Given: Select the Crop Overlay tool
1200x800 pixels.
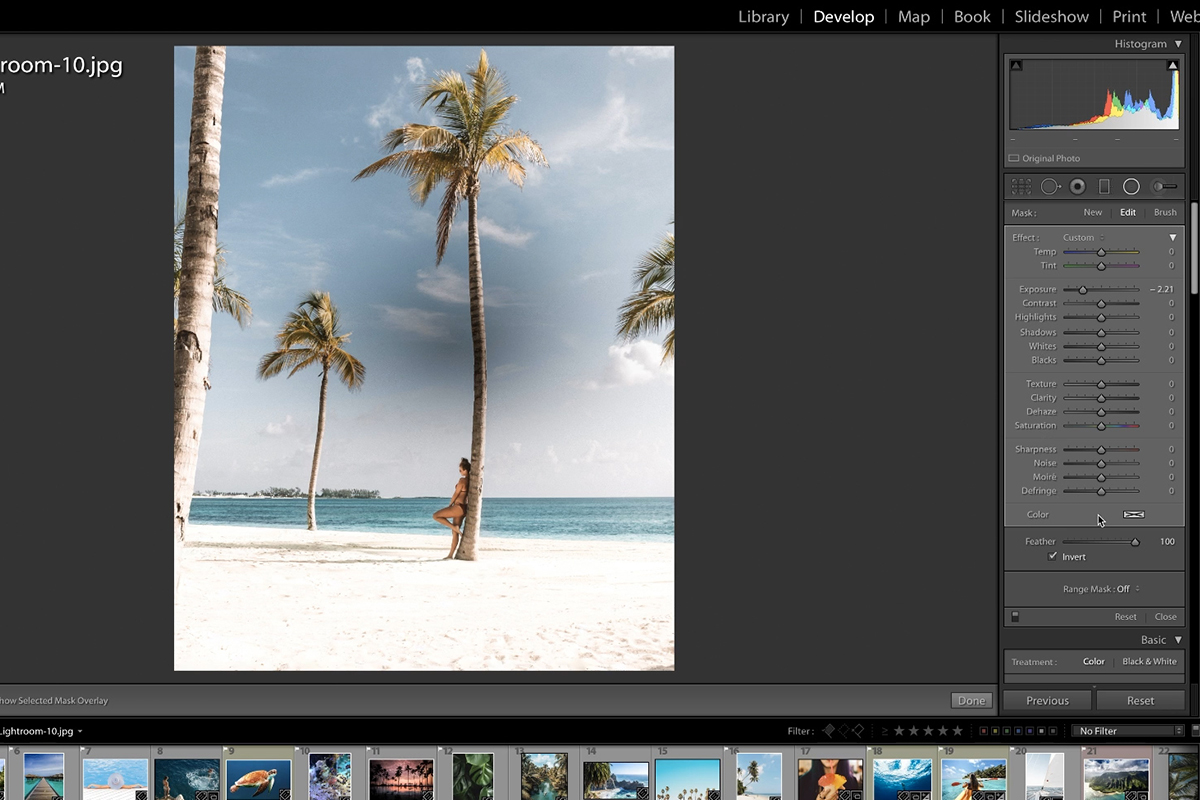Looking at the screenshot, I should 1021,187.
